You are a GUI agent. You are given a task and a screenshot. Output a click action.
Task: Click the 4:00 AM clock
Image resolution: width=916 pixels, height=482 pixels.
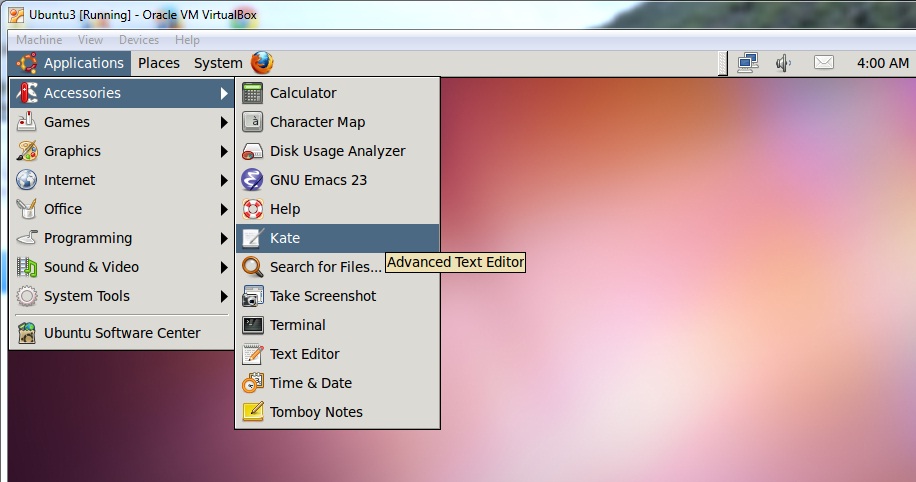(x=883, y=63)
